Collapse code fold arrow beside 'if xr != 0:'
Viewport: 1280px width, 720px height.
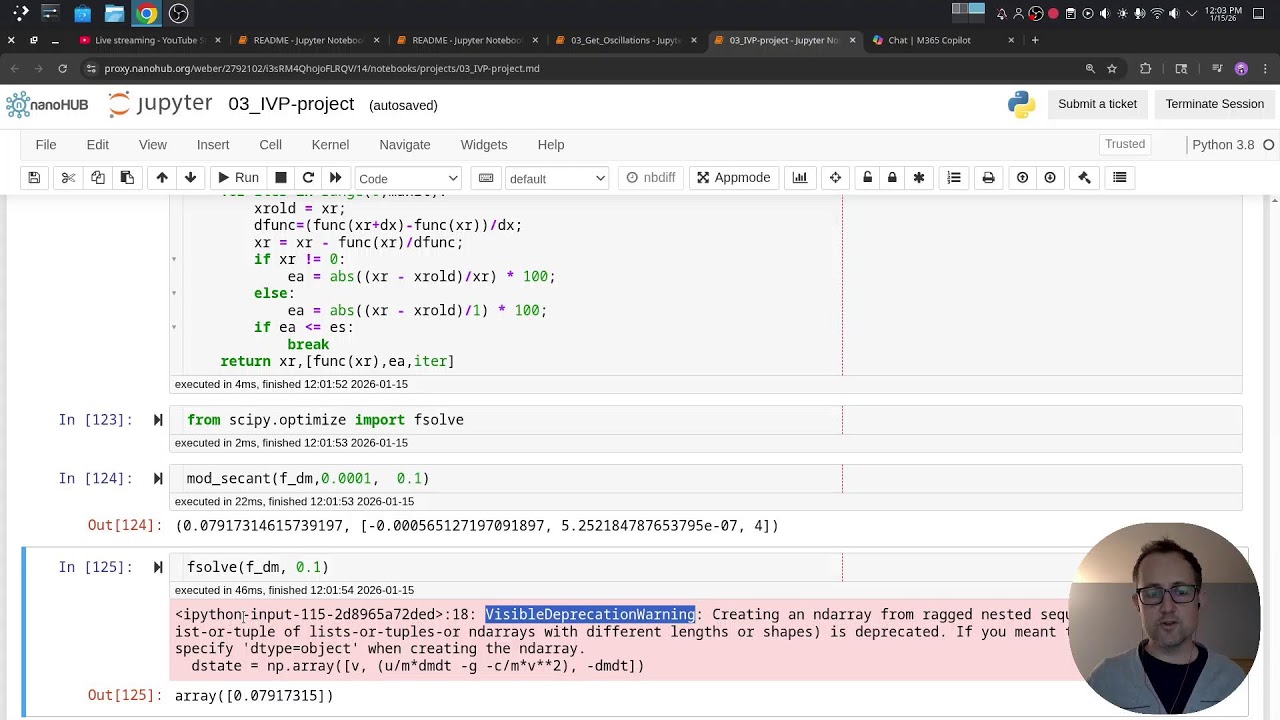pyautogui.click(x=174, y=259)
